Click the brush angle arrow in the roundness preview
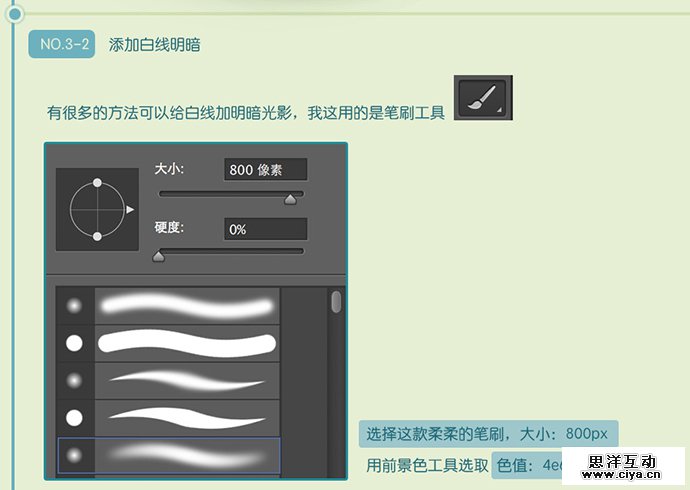690x490 pixels. pyautogui.click(x=130, y=209)
